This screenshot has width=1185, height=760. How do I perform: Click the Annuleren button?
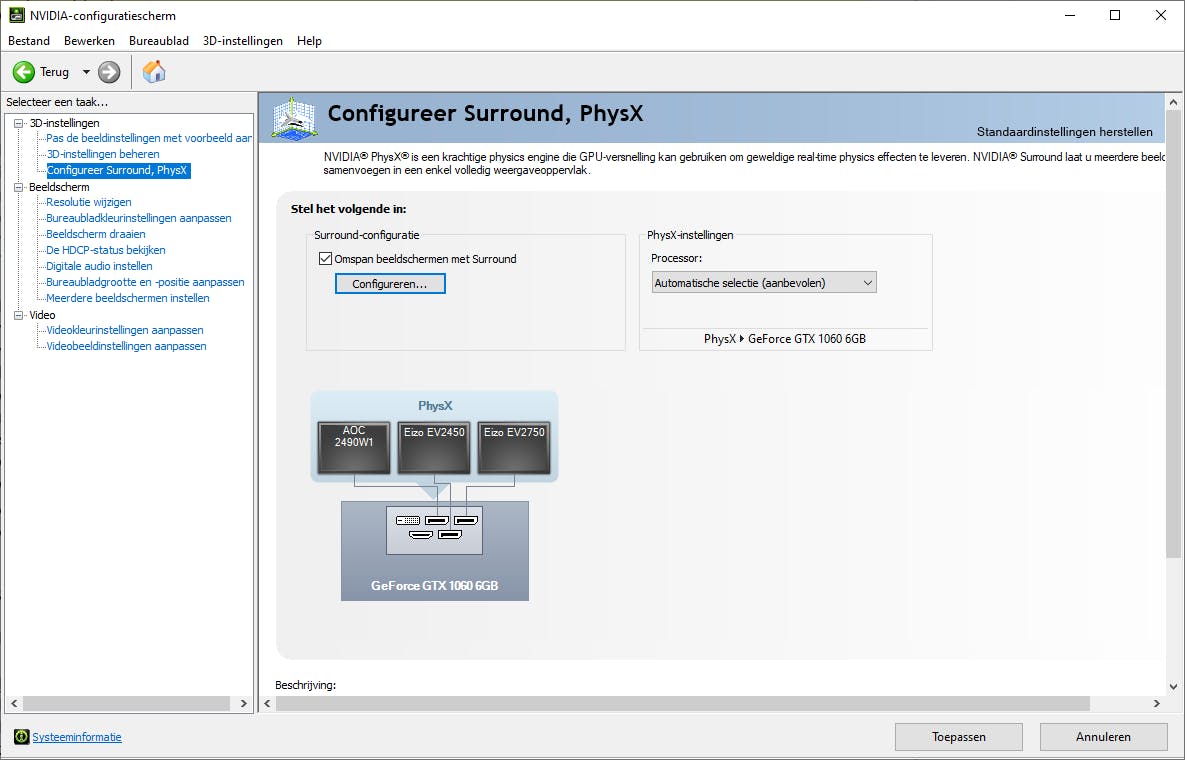pyautogui.click(x=1103, y=737)
